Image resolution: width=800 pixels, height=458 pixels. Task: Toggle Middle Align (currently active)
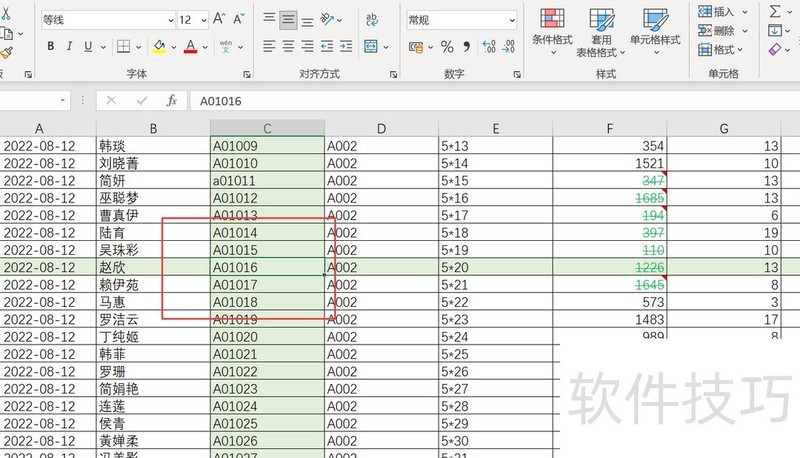point(288,19)
